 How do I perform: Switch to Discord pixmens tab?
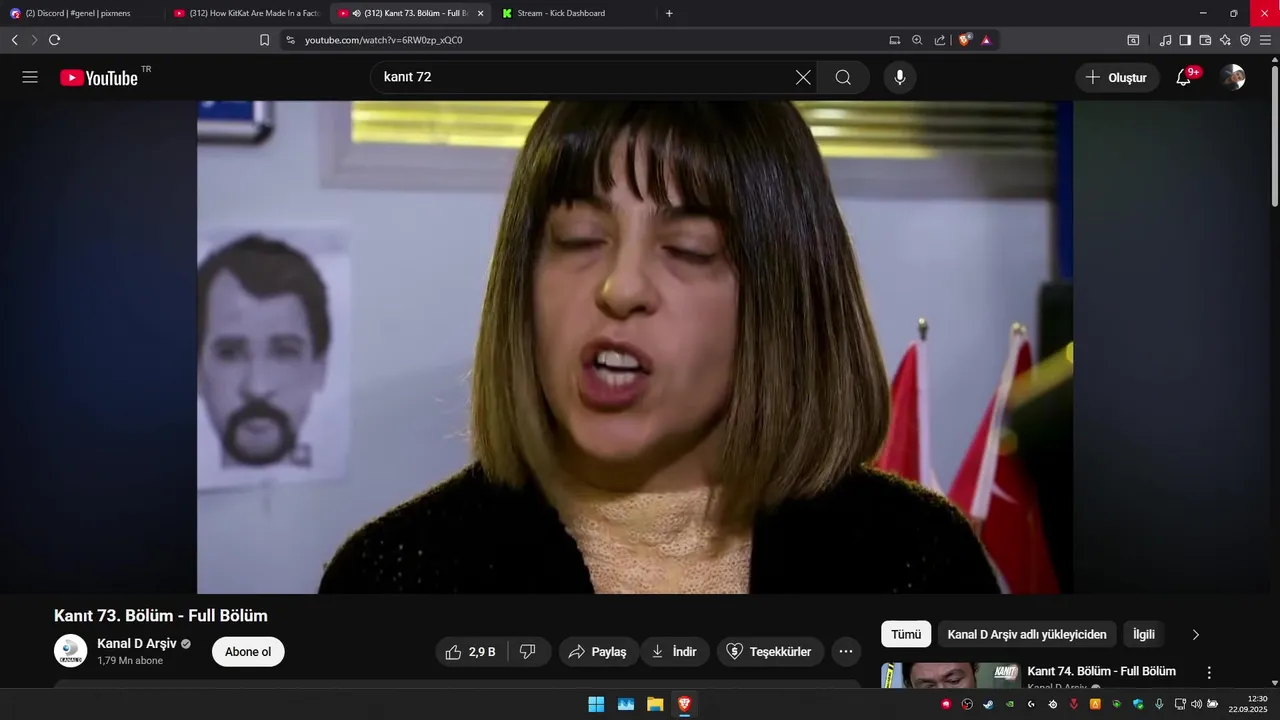click(80, 13)
